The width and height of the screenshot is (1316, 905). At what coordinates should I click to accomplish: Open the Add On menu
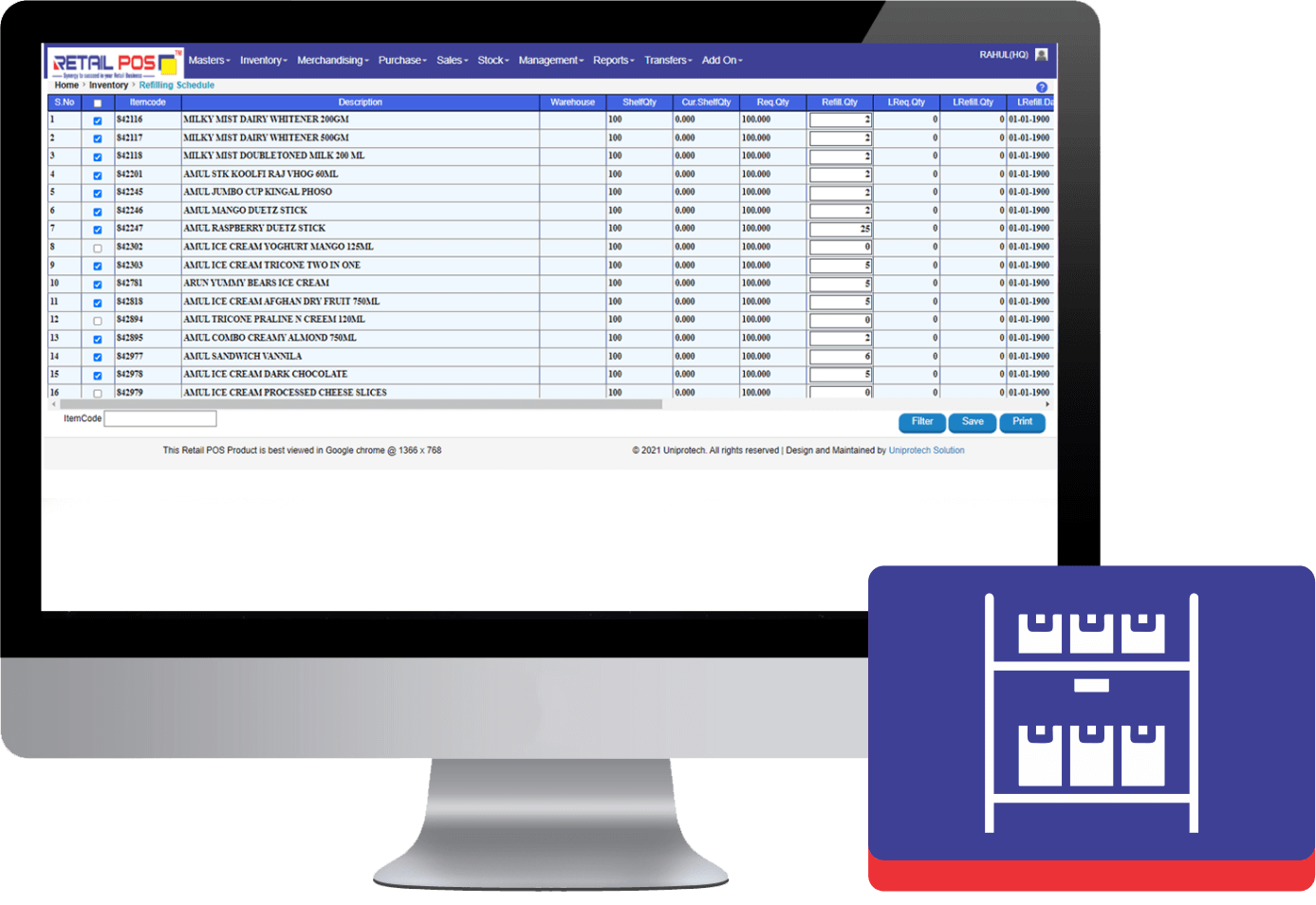[722, 61]
